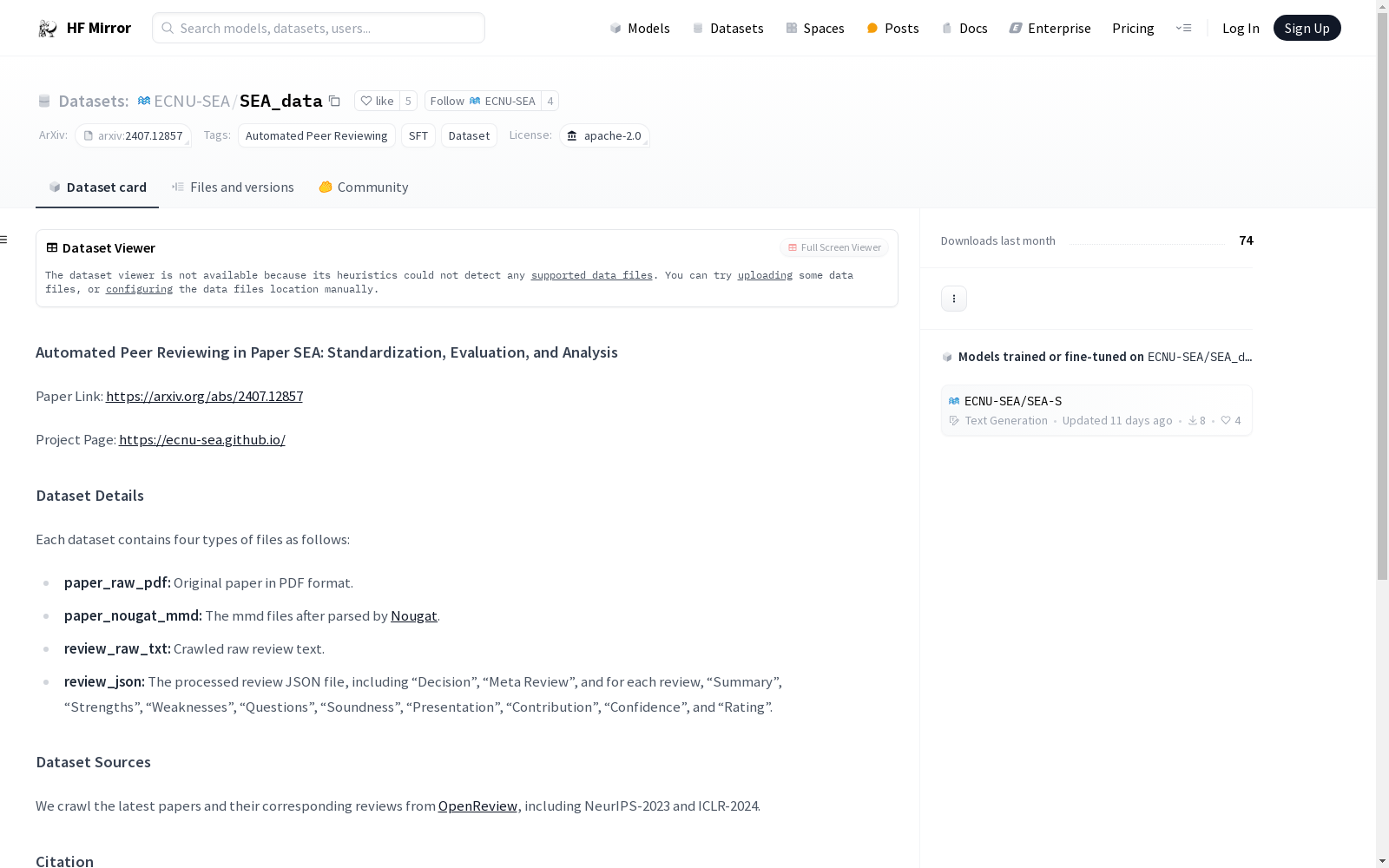Open the ECNU-SEA/SEA-S model card
The height and width of the screenshot is (868, 1389).
(1096, 410)
